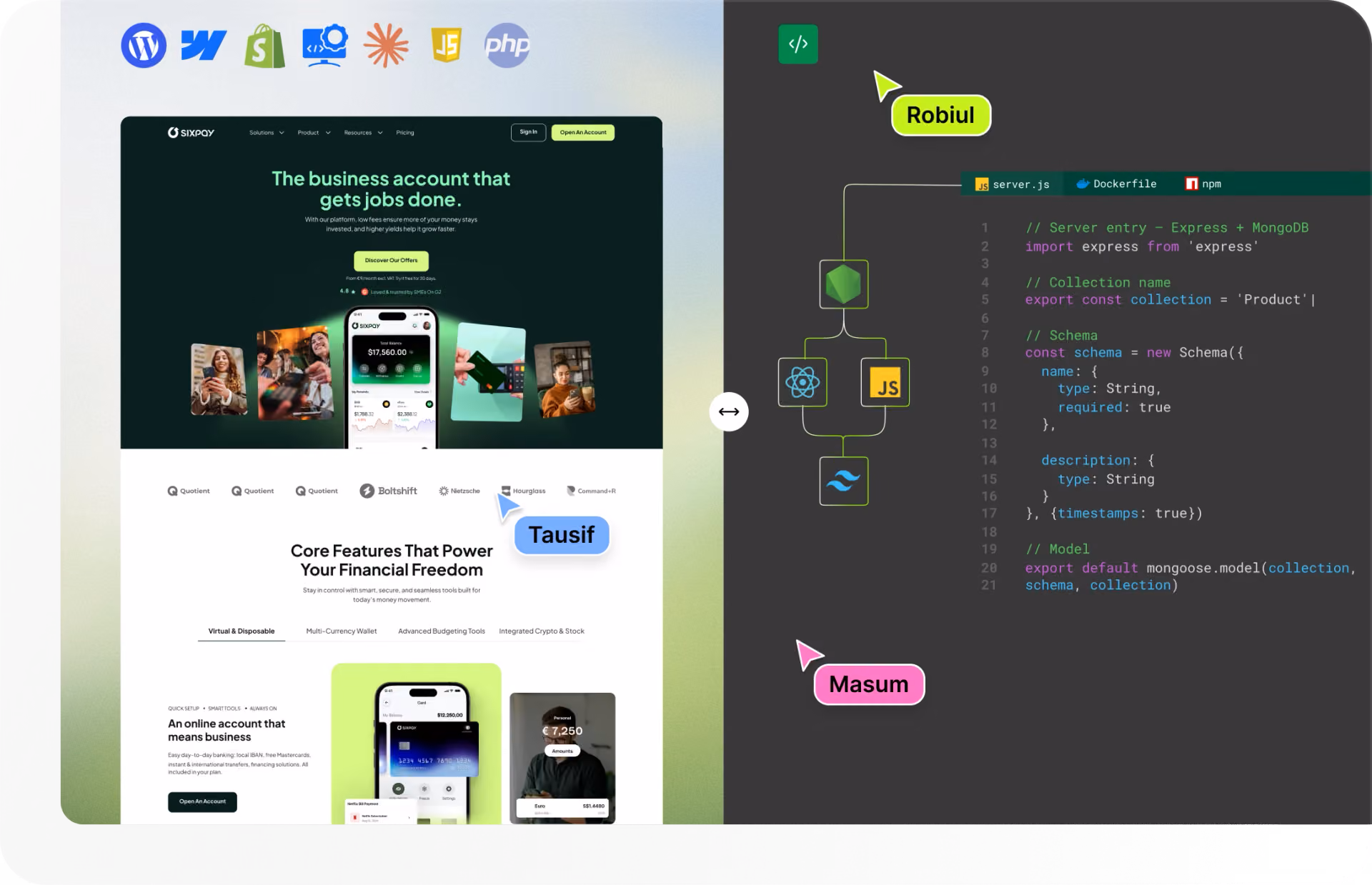Click the Sign In button

528,132
